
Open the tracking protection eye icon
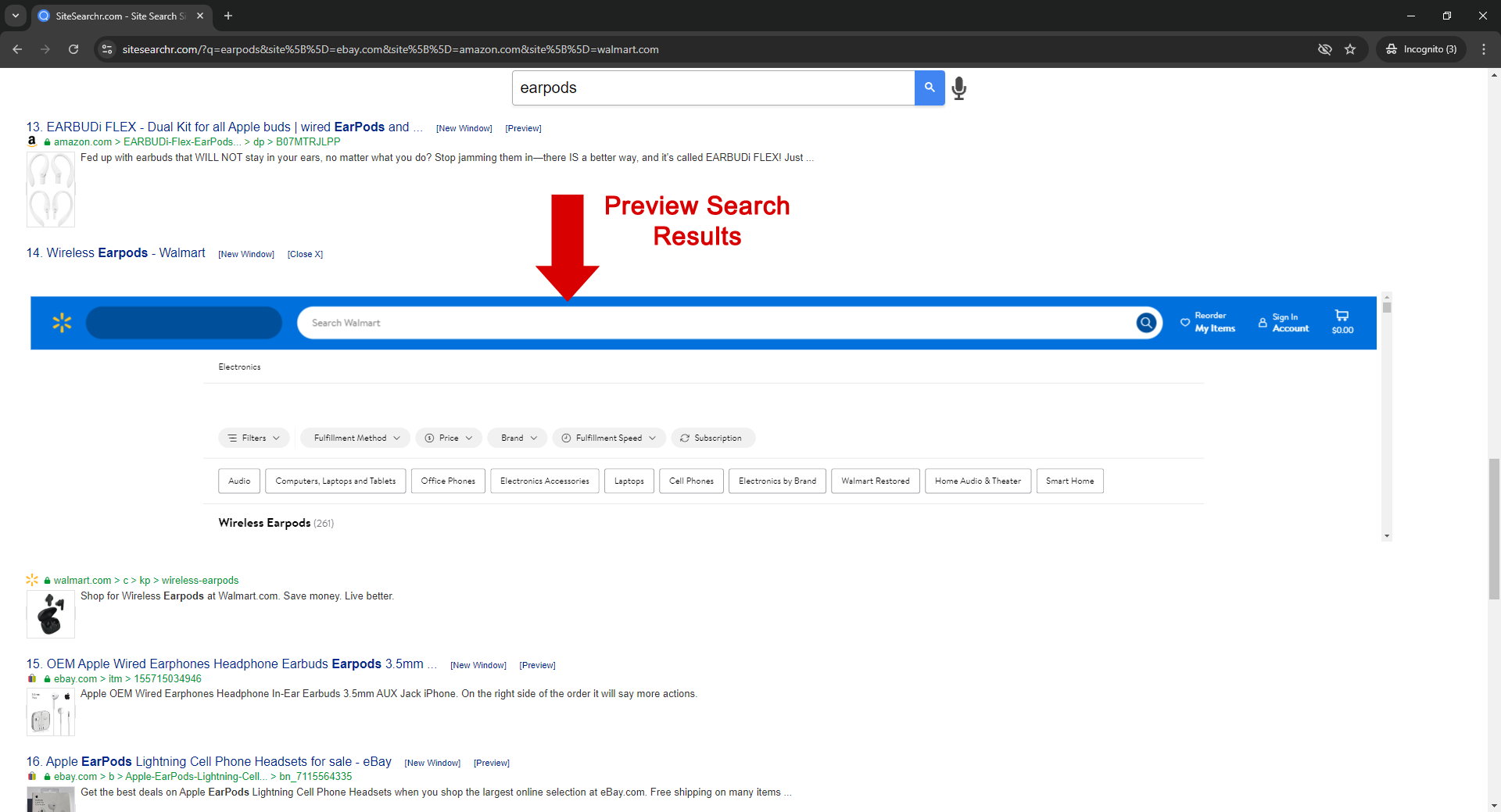coord(1324,49)
